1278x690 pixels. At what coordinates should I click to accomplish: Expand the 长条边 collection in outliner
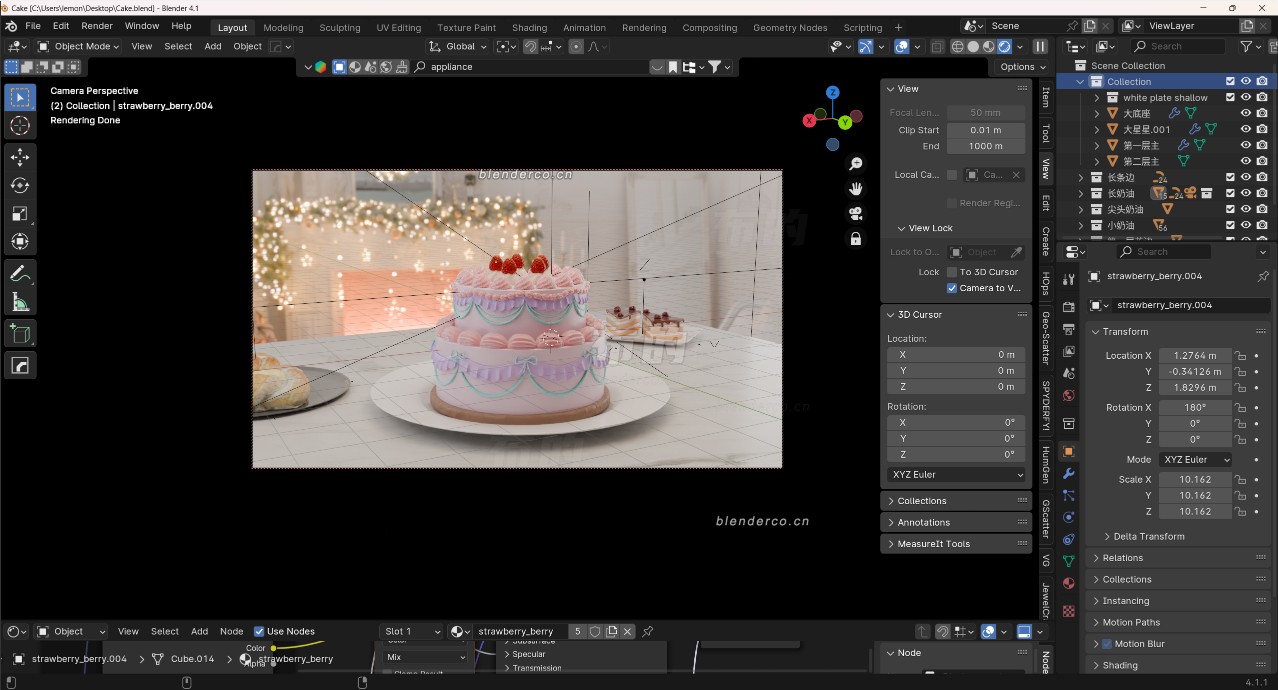click(x=1081, y=178)
